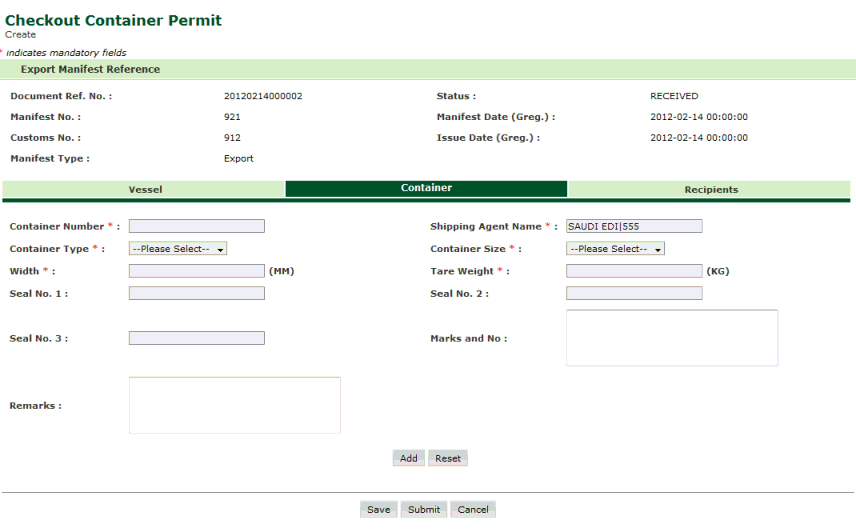
Task: Click the Tare Weight input field
Action: [634, 271]
